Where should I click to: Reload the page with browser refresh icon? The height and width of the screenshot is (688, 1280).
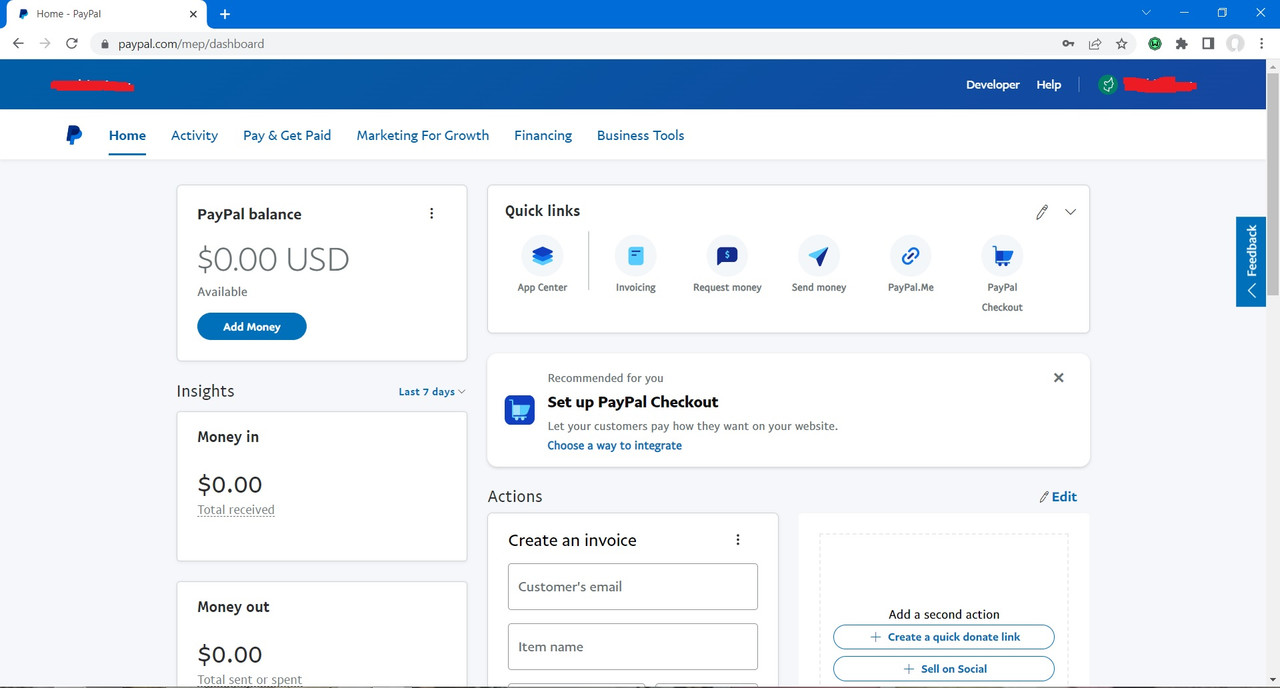(x=72, y=44)
